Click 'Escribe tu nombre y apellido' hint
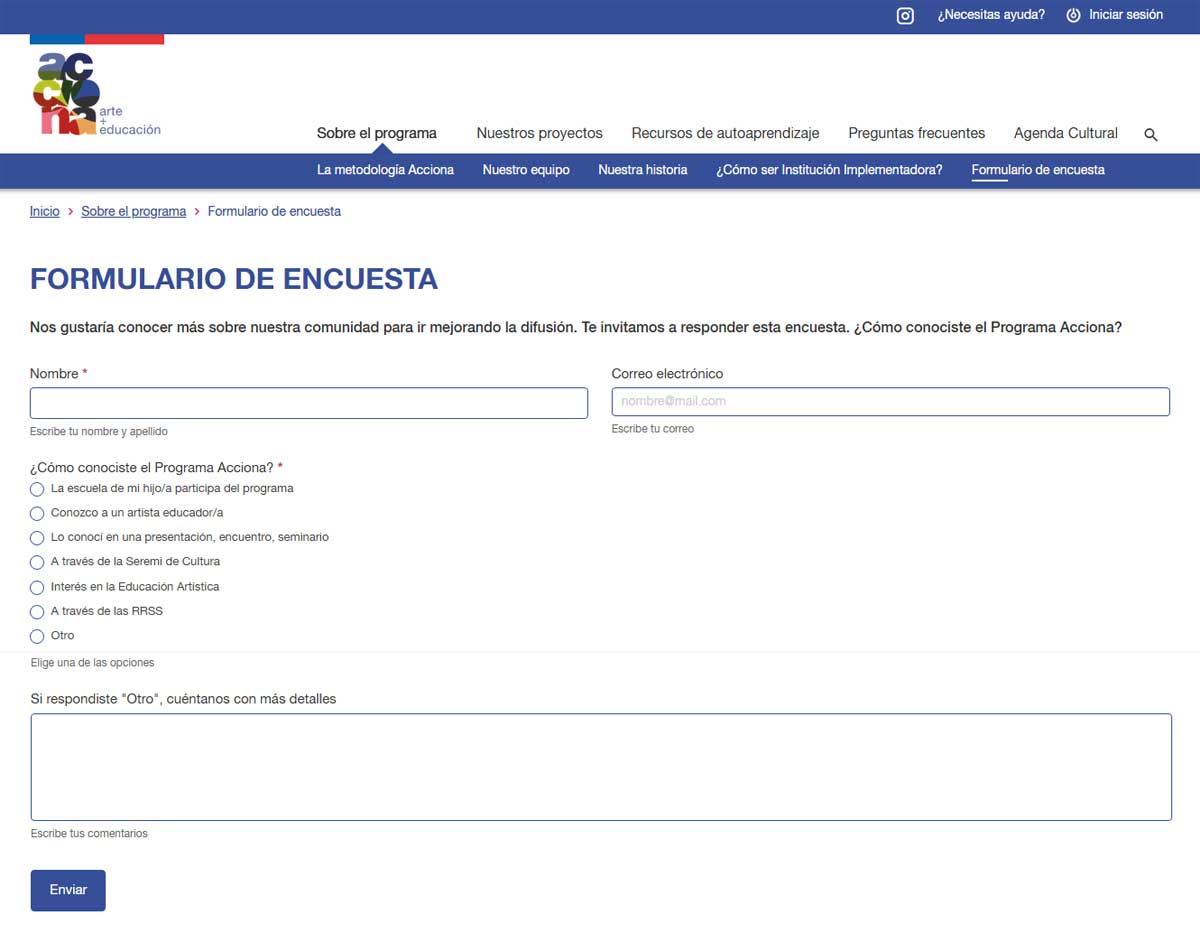 pos(99,432)
